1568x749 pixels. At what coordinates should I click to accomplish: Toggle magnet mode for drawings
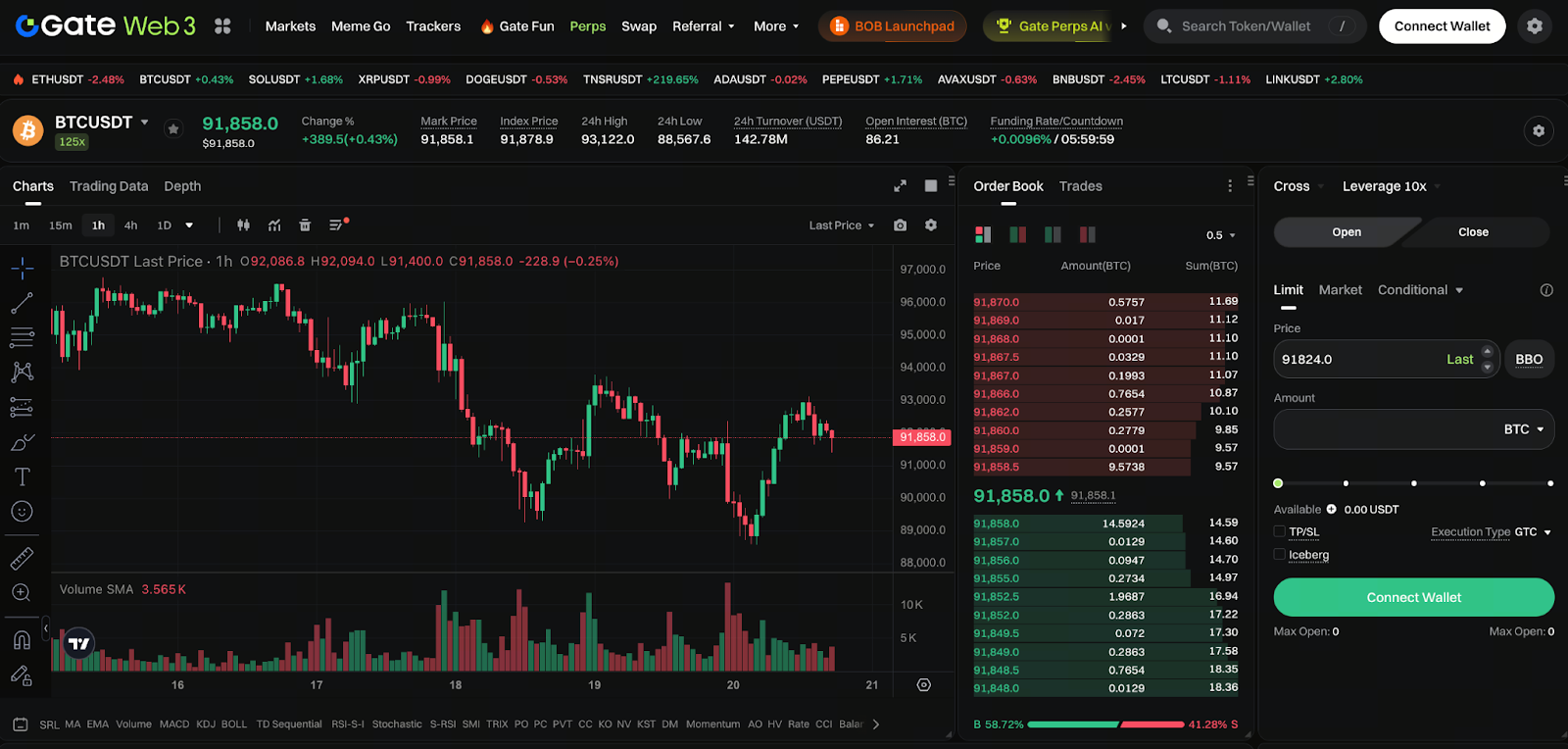tap(22, 640)
